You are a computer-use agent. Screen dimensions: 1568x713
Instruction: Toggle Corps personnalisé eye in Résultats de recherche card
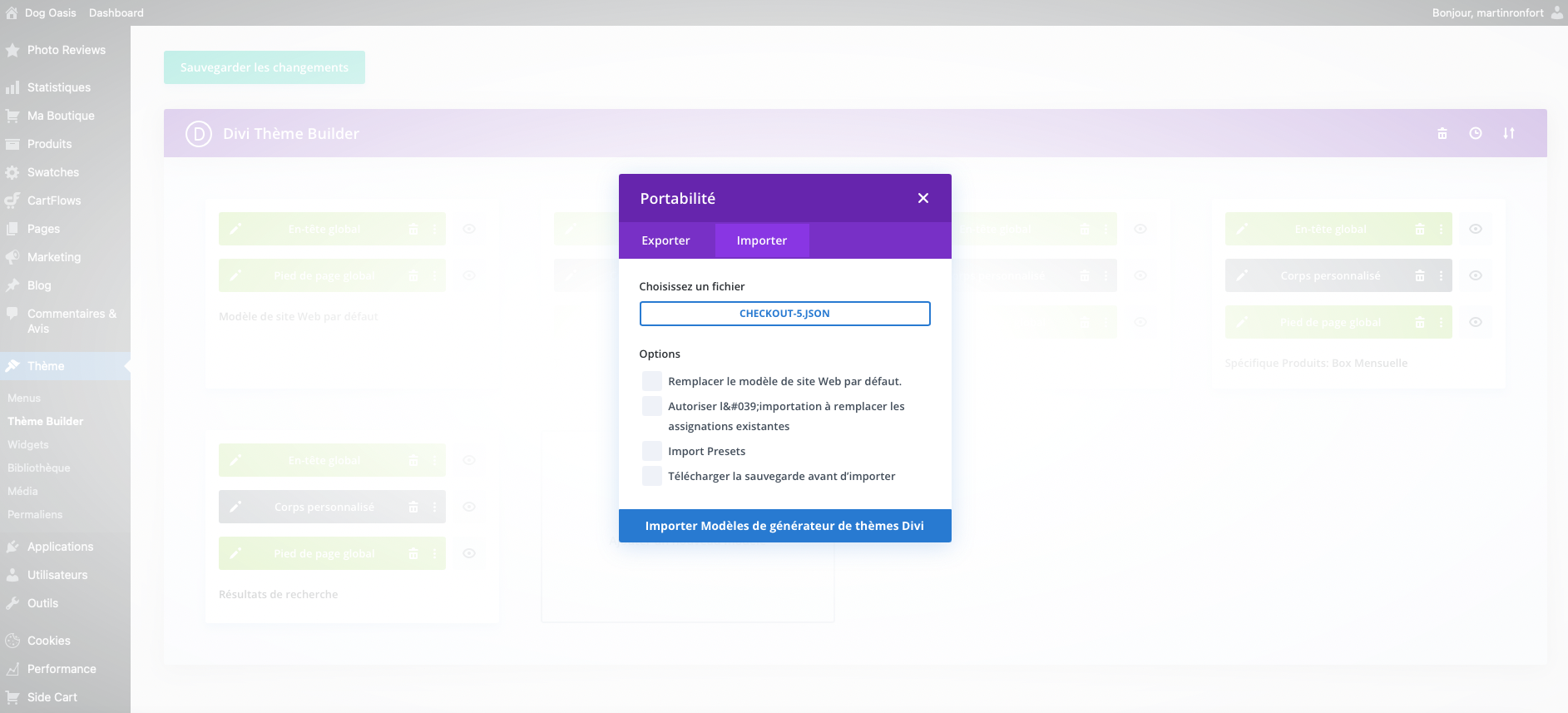click(x=469, y=507)
